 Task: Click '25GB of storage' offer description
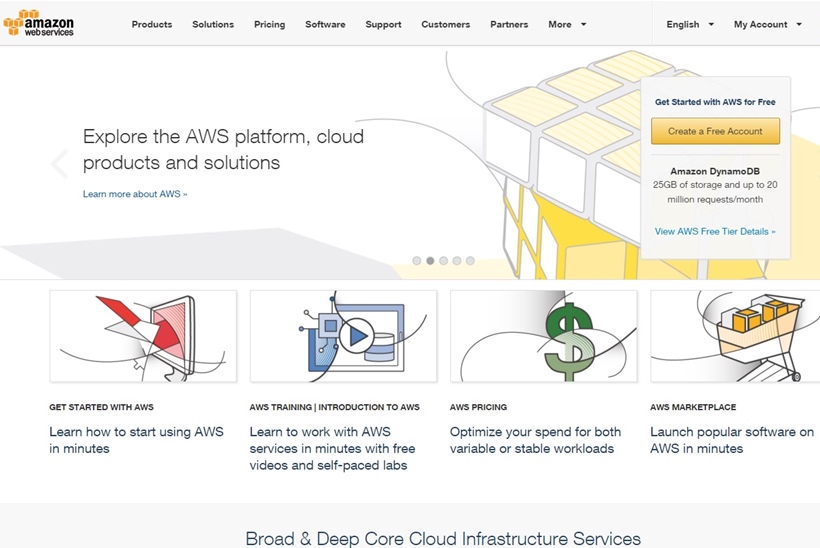[x=715, y=192]
